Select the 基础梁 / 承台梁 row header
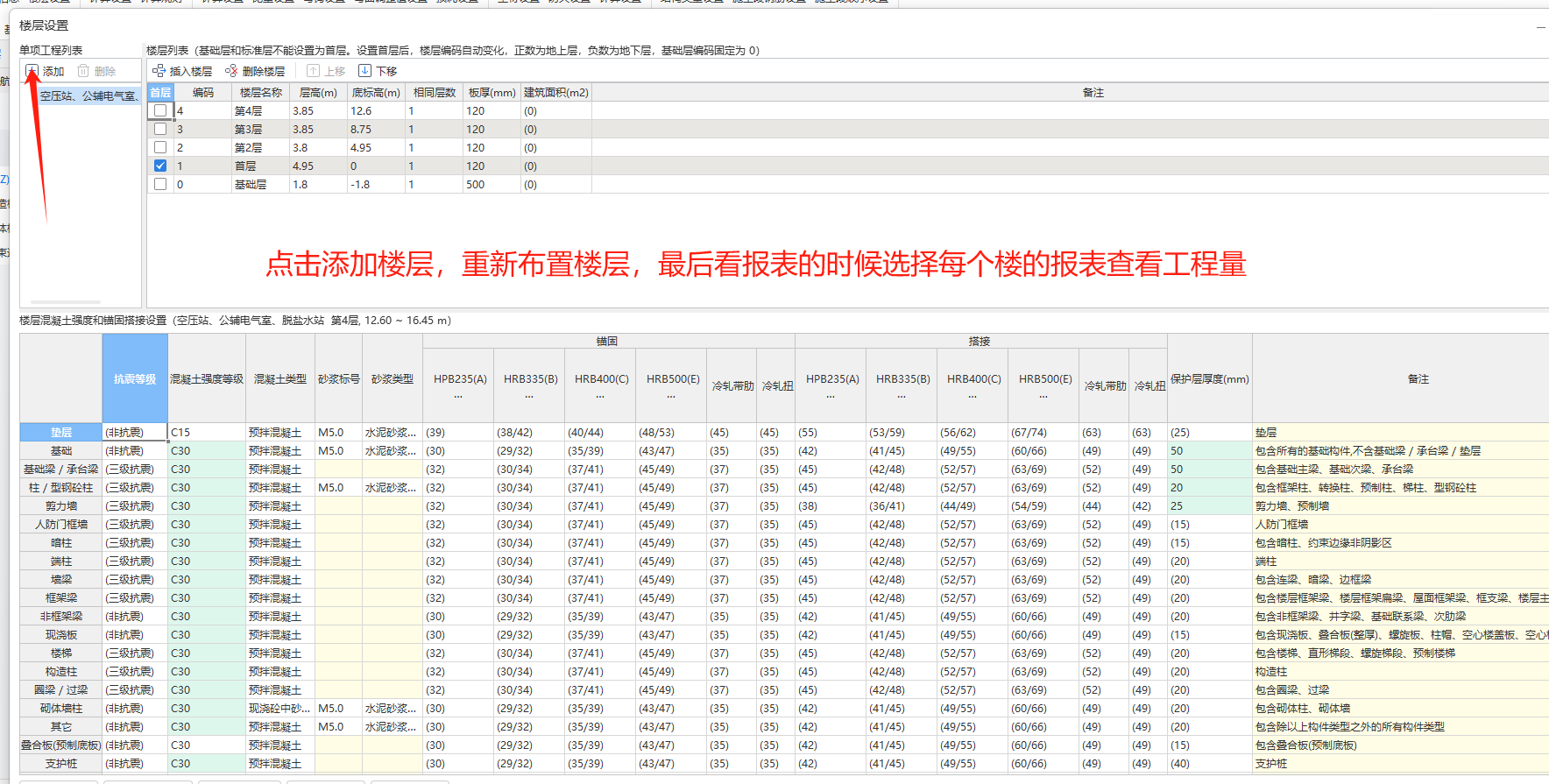The image size is (1549, 784). click(x=61, y=469)
